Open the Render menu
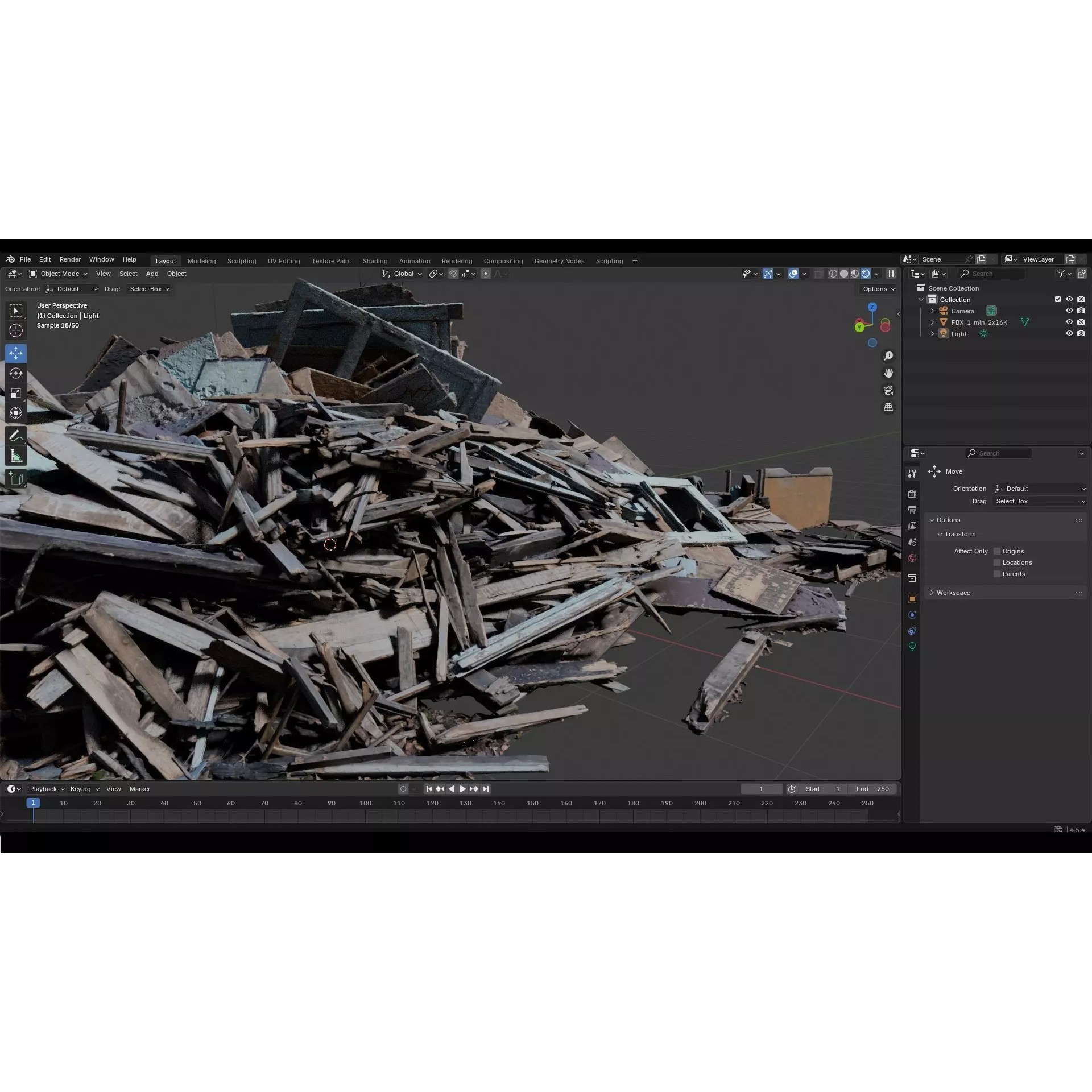 70,259
